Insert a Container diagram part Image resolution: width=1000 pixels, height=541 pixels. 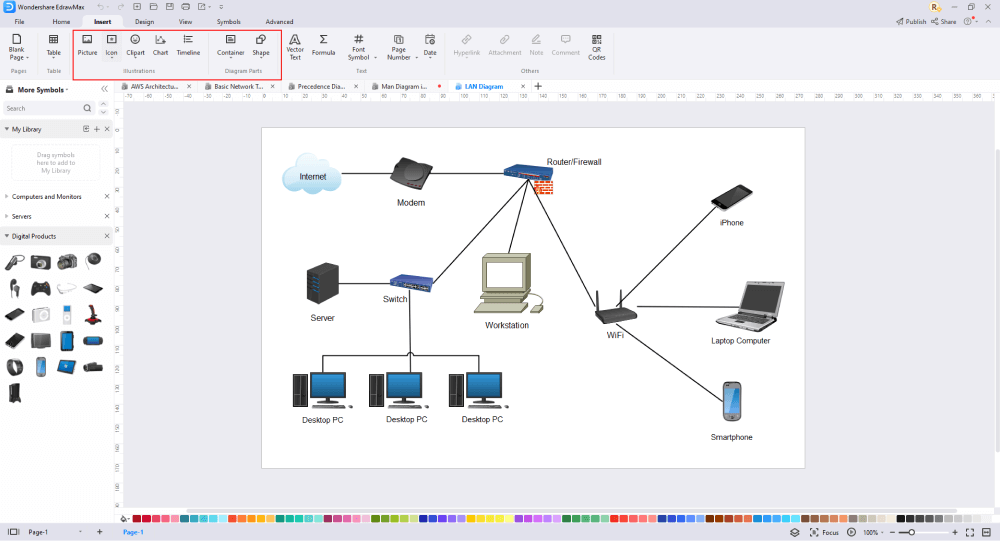[x=230, y=45]
